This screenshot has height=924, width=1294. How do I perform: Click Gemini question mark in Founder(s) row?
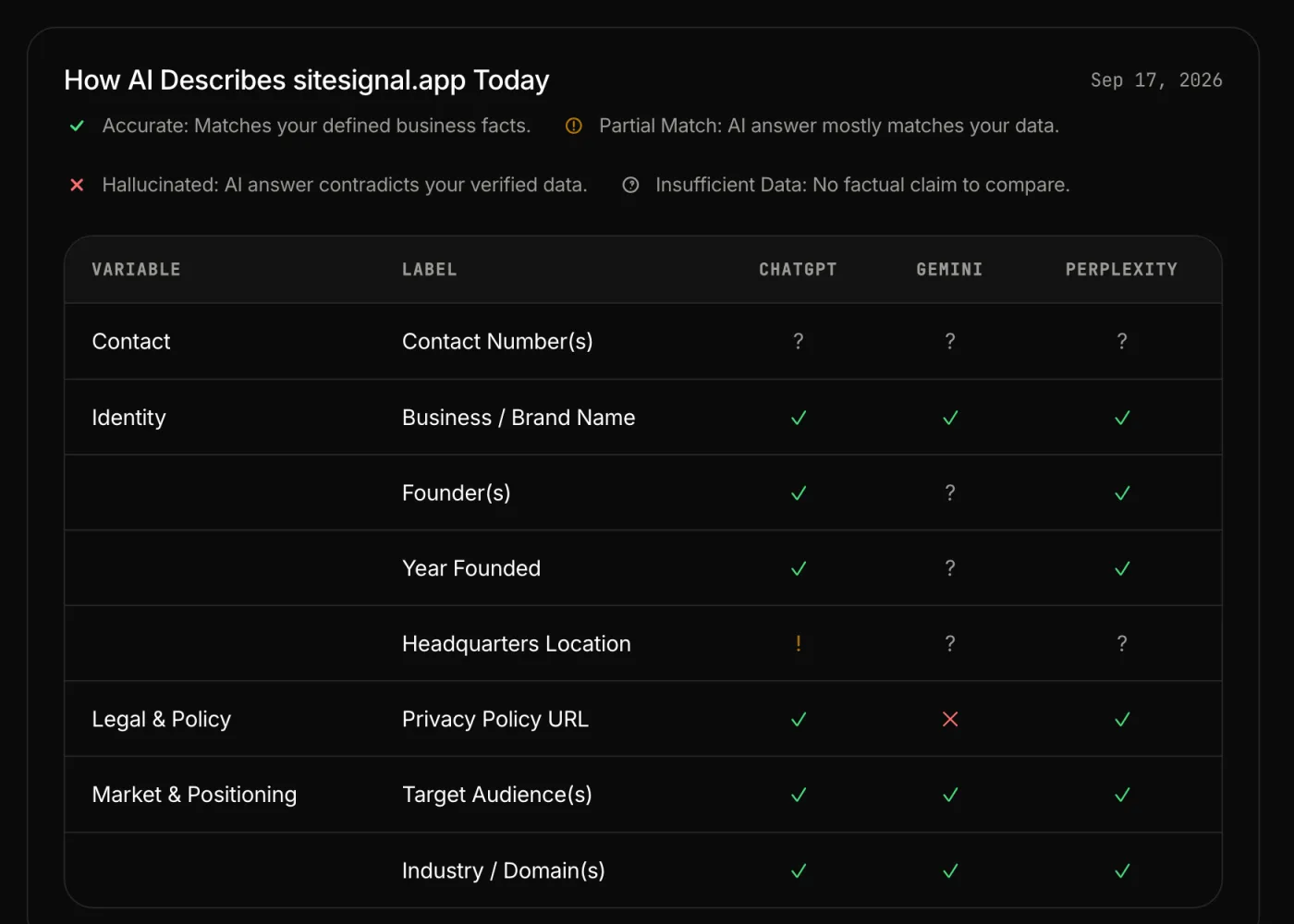coord(950,493)
